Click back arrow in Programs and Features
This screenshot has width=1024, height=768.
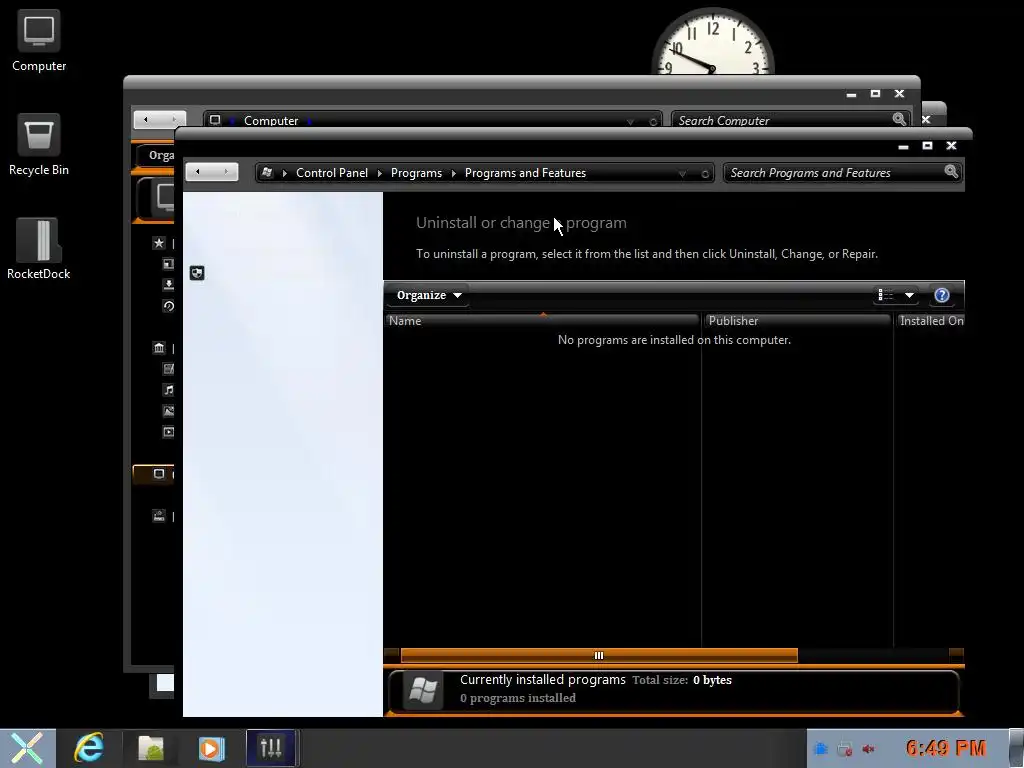click(x=198, y=172)
